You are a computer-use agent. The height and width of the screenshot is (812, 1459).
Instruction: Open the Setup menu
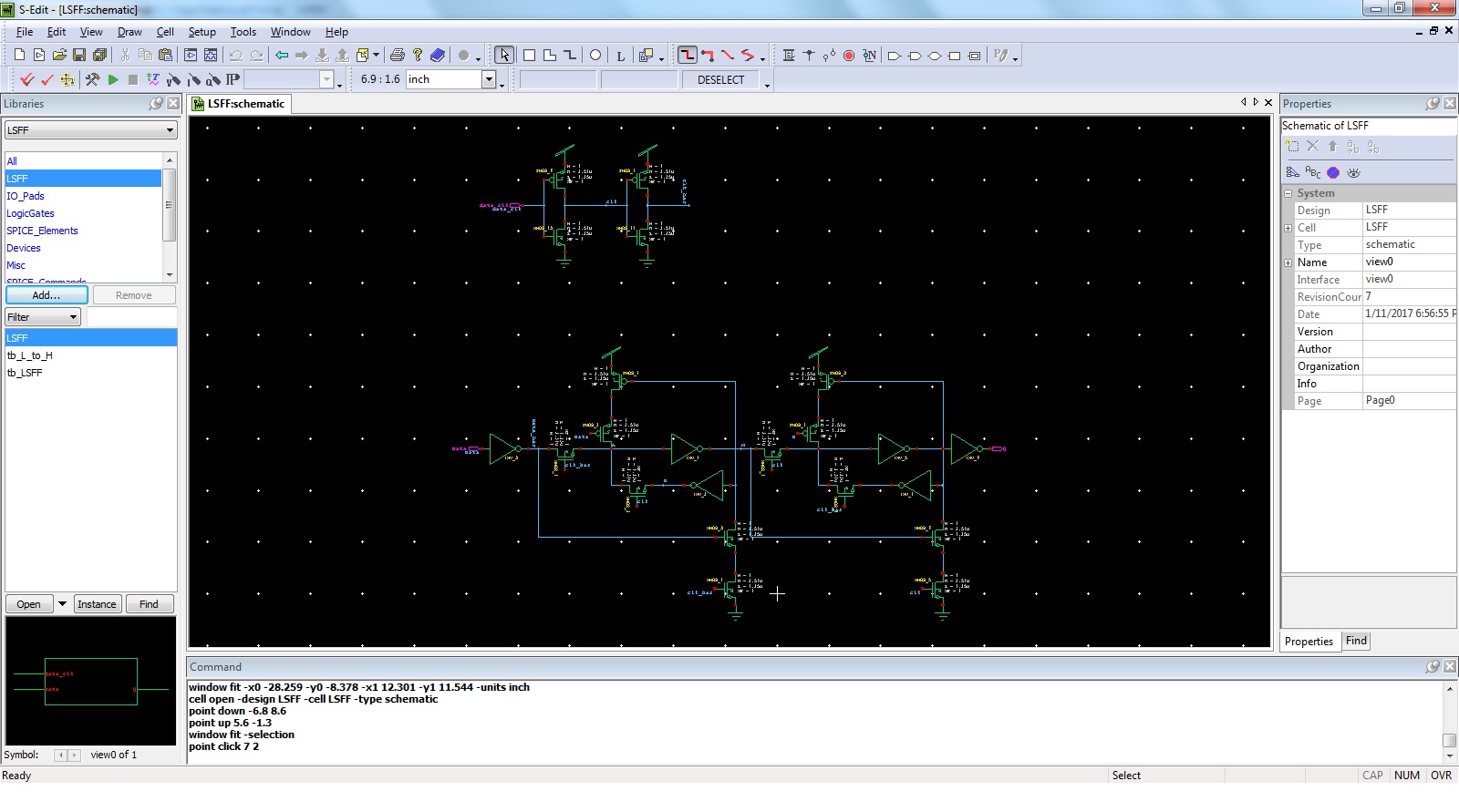click(x=202, y=32)
